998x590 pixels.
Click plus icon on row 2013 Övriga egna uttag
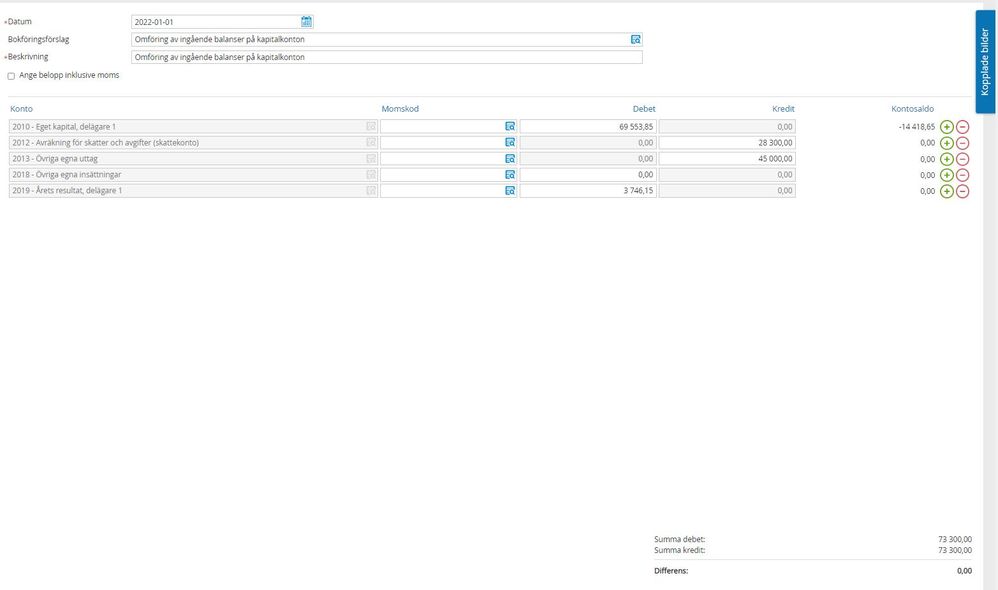coord(946,159)
